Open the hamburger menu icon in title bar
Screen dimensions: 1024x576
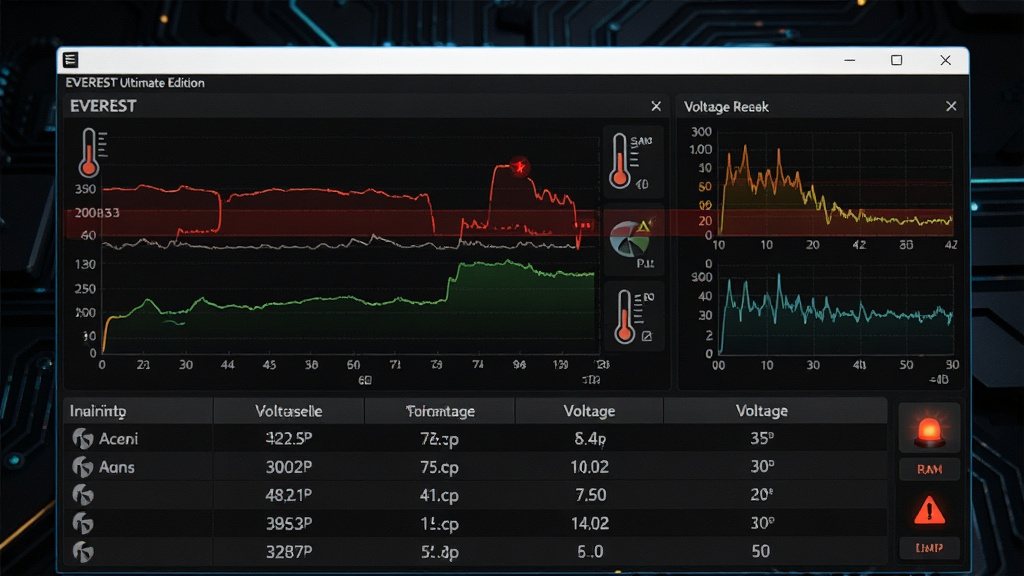point(71,60)
